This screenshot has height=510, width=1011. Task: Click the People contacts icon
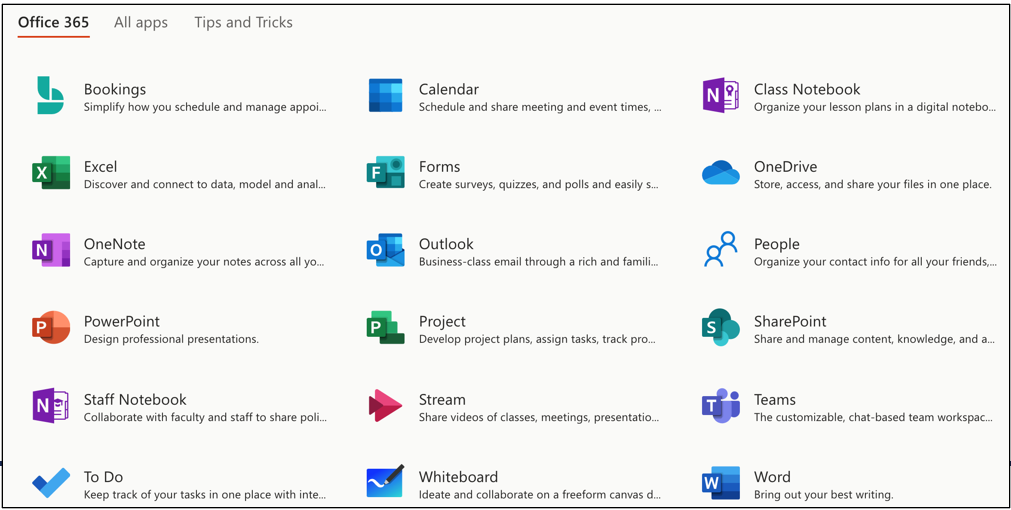pyautogui.click(x=721, y=250)
